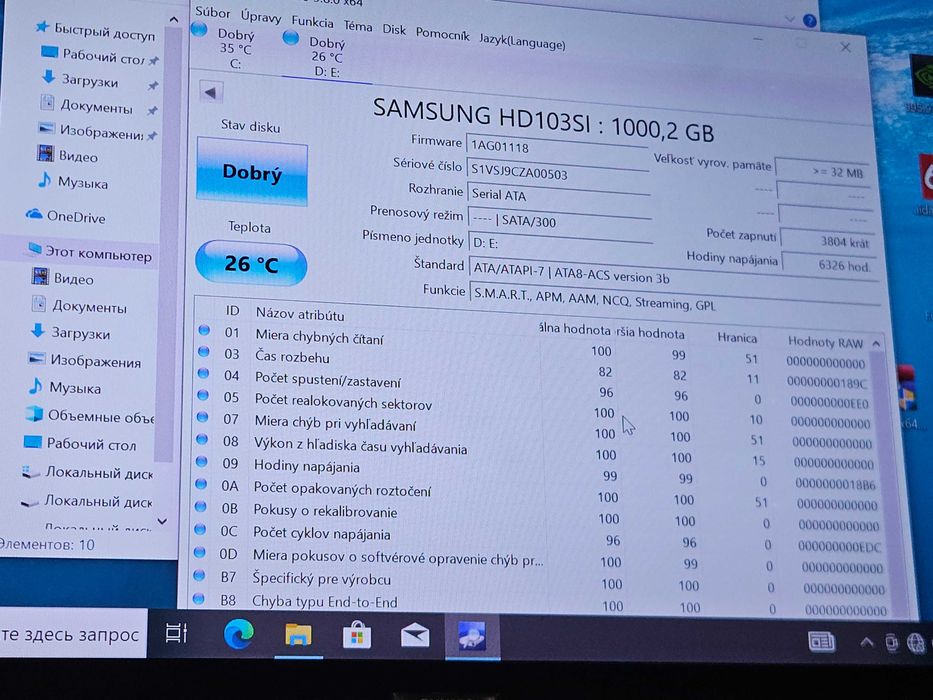Click the network globe tray icon

(x=916, y=643)
